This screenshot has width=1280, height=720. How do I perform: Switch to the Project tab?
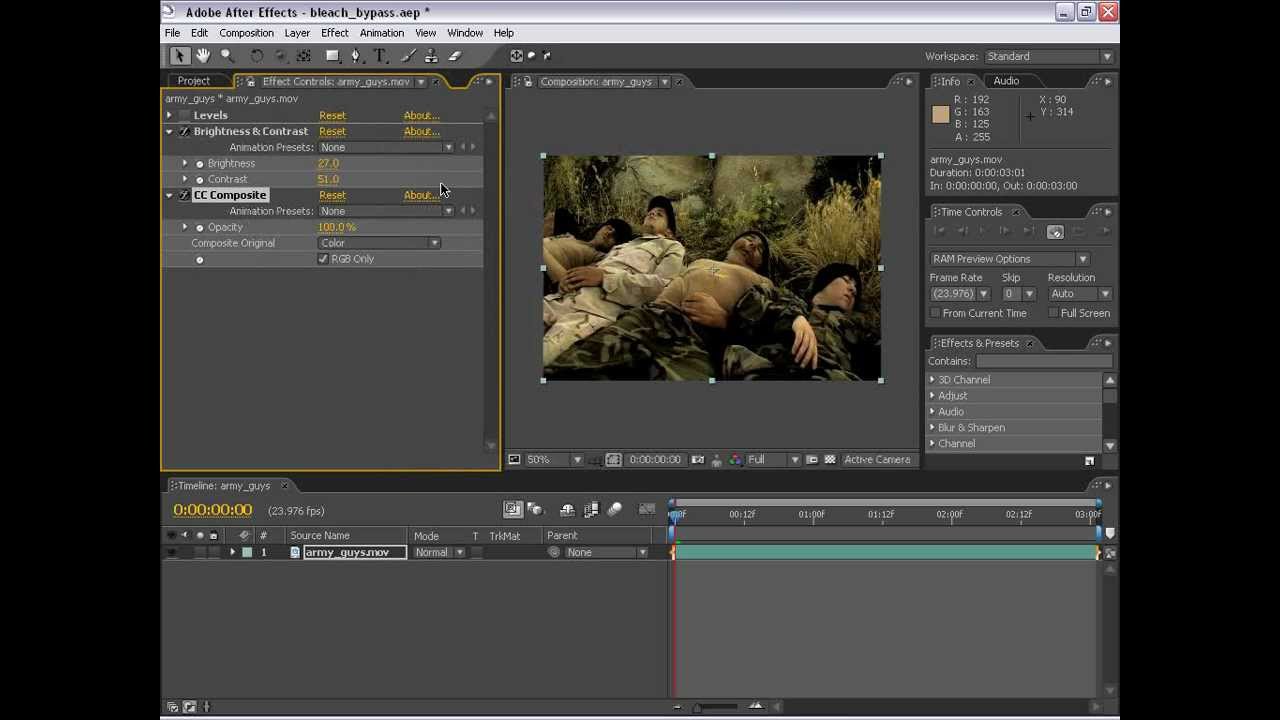[x=194, y=81]
